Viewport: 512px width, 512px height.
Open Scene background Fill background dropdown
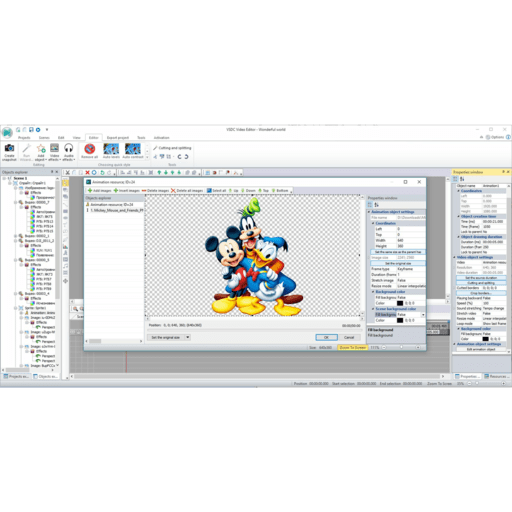[x=423, y=315]
